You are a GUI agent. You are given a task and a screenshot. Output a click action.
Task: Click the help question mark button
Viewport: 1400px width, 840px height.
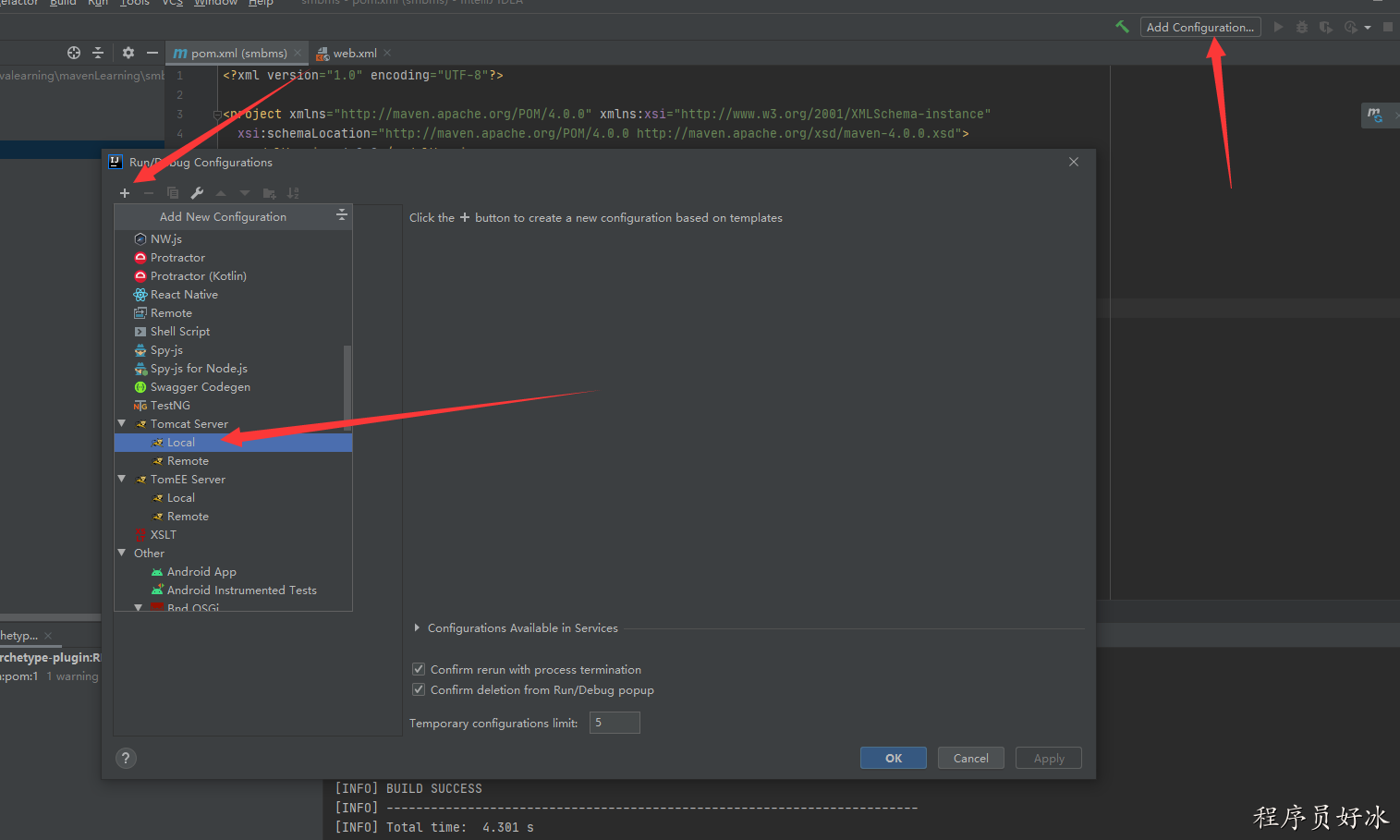pos(126,758)
